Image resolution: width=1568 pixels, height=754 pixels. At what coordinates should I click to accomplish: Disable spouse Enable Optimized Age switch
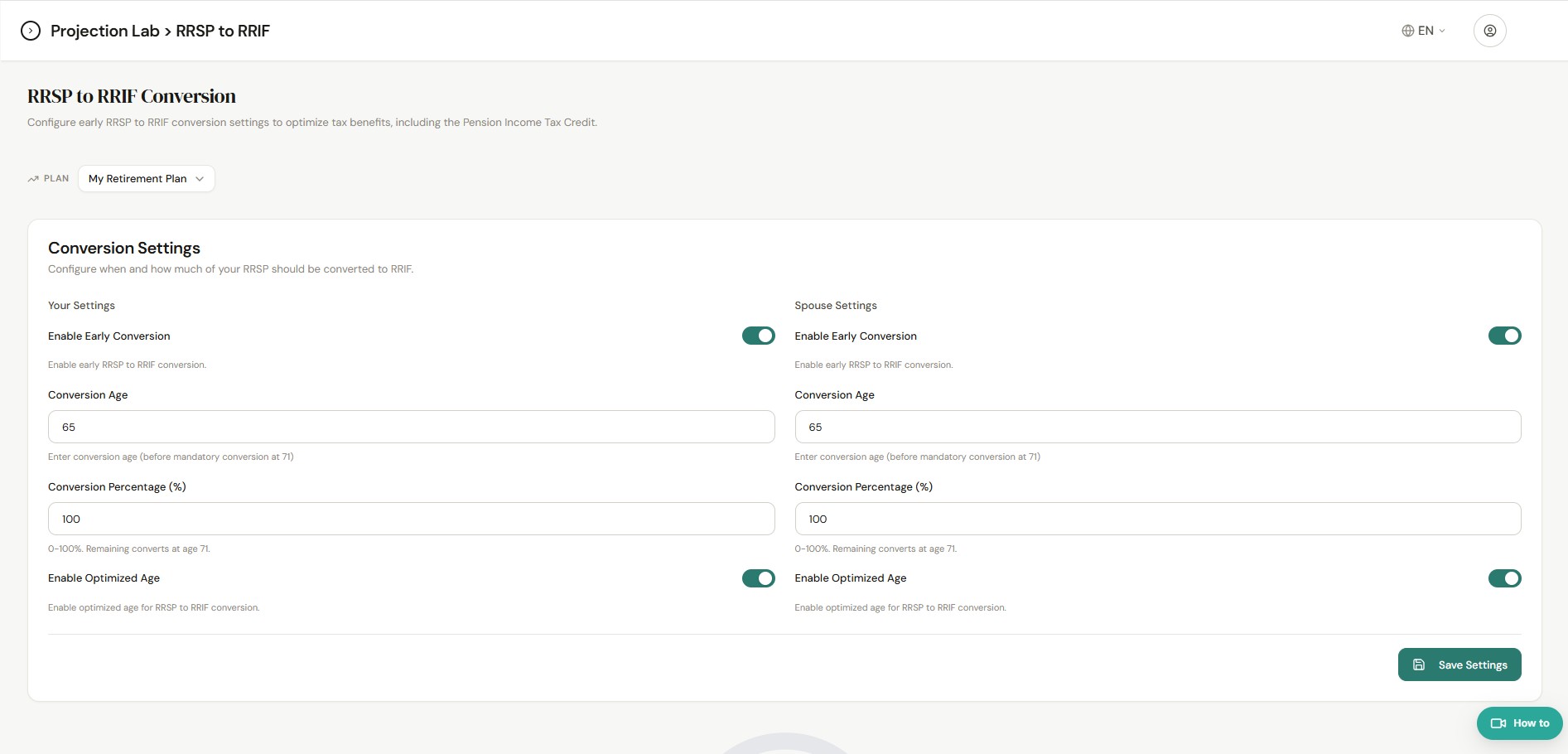pos(1504,578)
